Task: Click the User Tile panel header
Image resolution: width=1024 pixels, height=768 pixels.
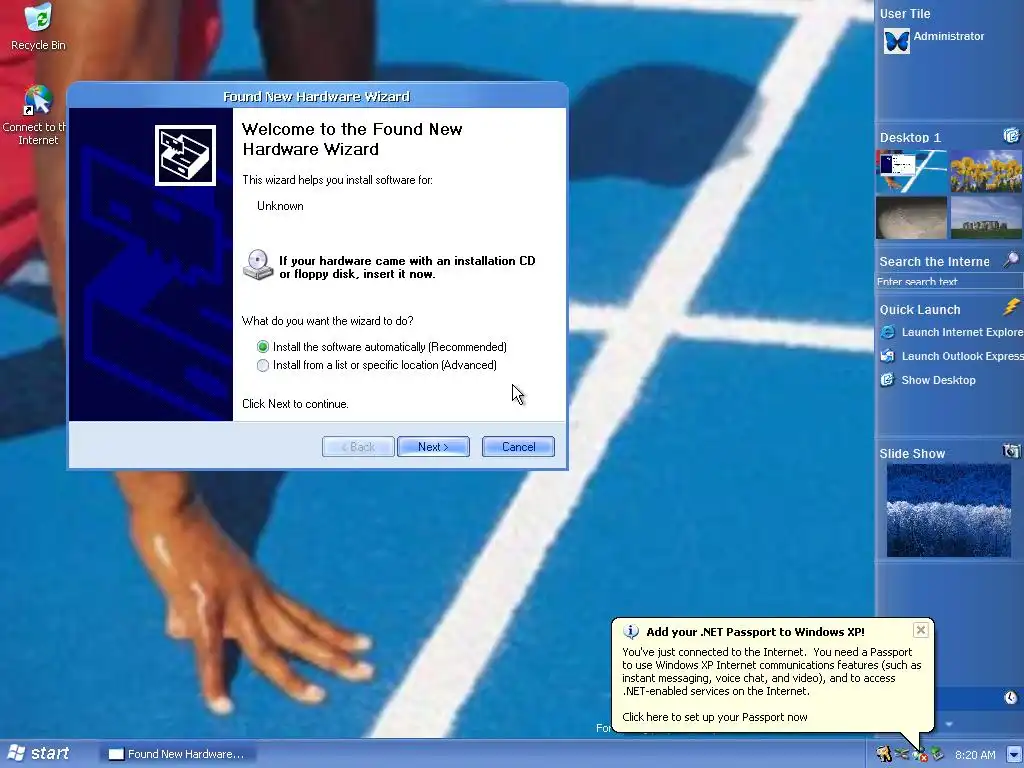Action: (x=904, y=14)
